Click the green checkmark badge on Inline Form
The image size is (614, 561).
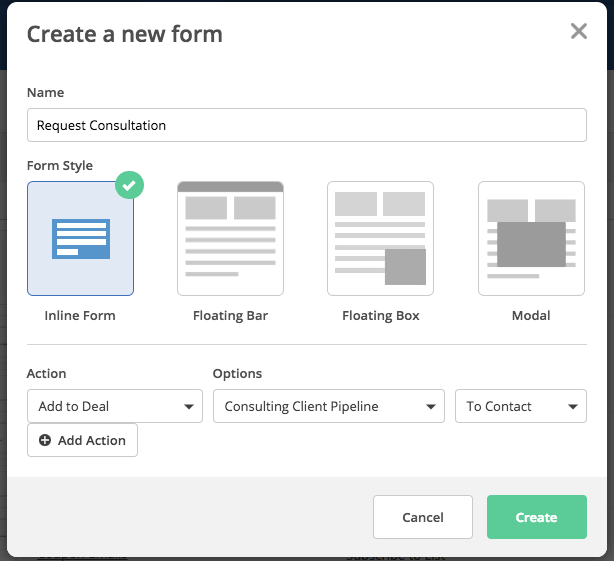pyautogui.click(x=129, y=185)
